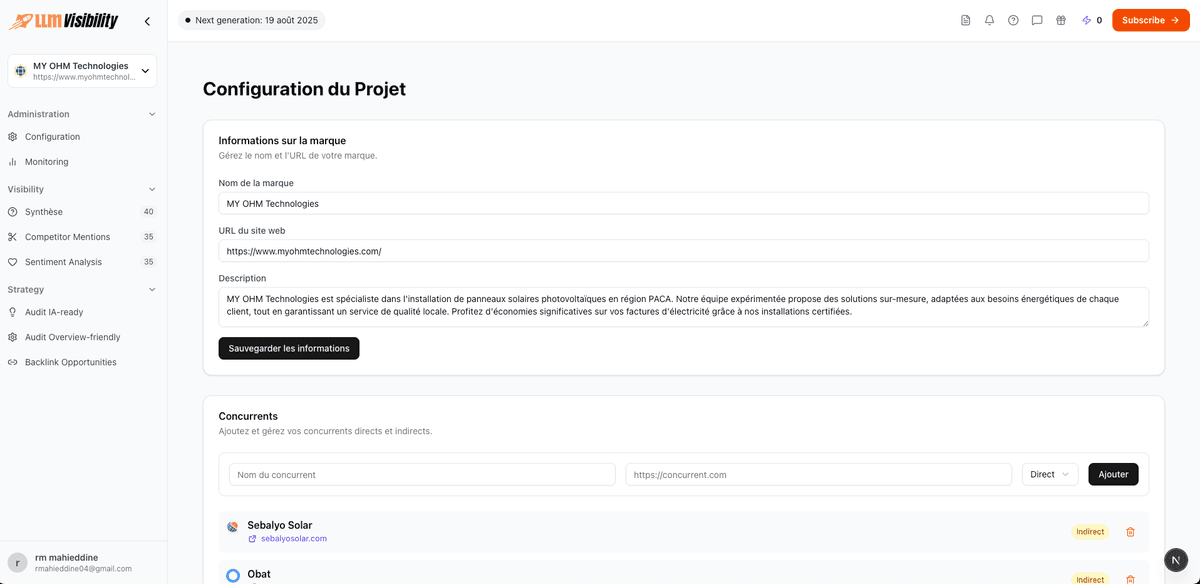Open Sentiment Analysis in sidebar

(x=63, y=262)
